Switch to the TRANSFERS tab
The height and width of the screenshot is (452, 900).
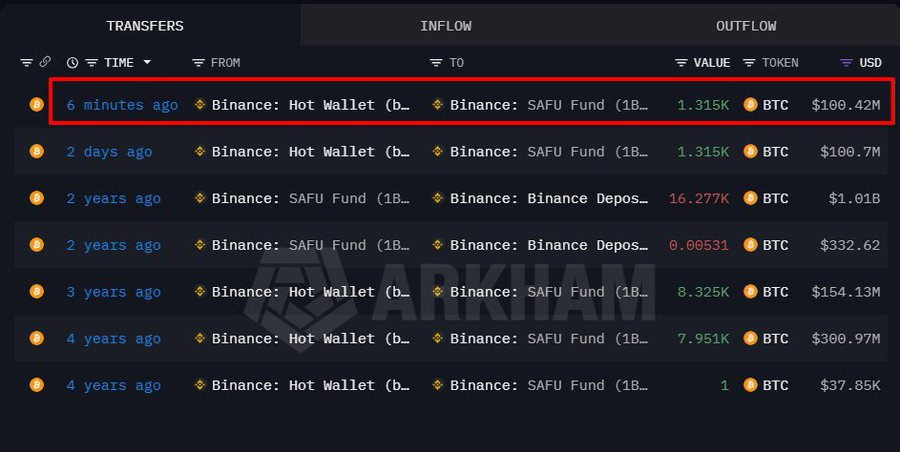coord(145,26)
